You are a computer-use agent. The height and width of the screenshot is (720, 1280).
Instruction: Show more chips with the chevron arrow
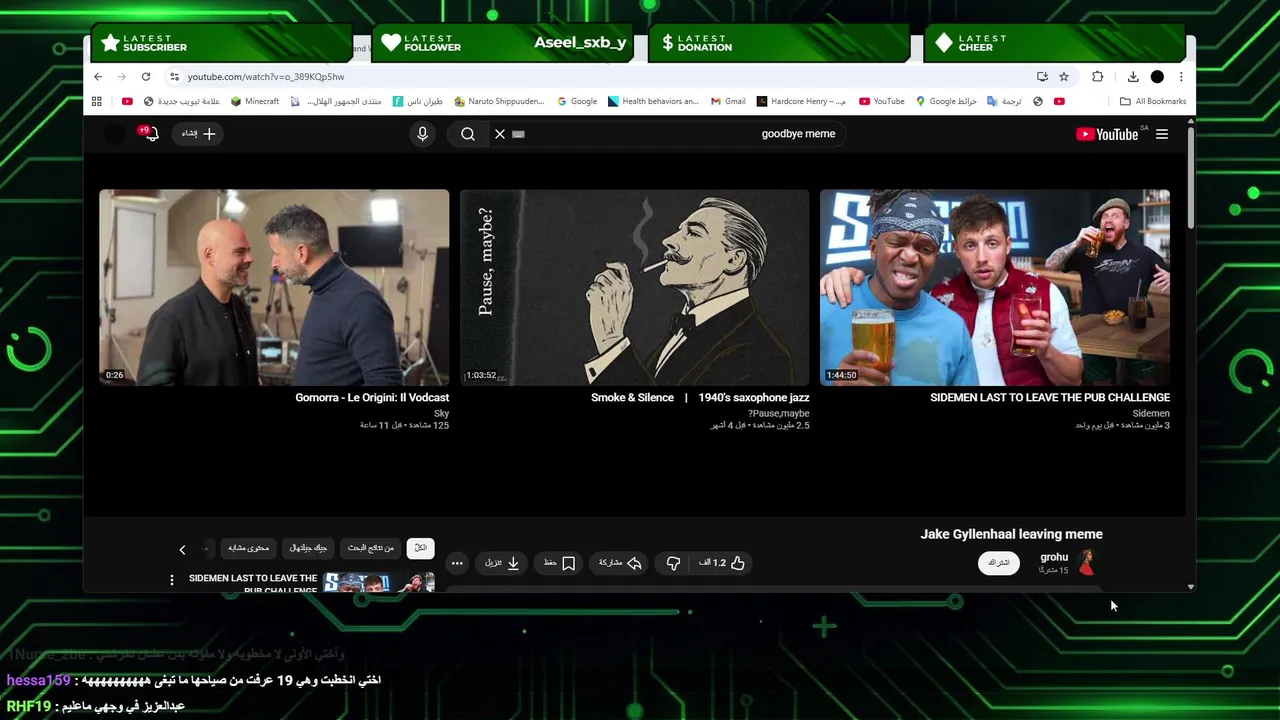(x=182, y=549)
